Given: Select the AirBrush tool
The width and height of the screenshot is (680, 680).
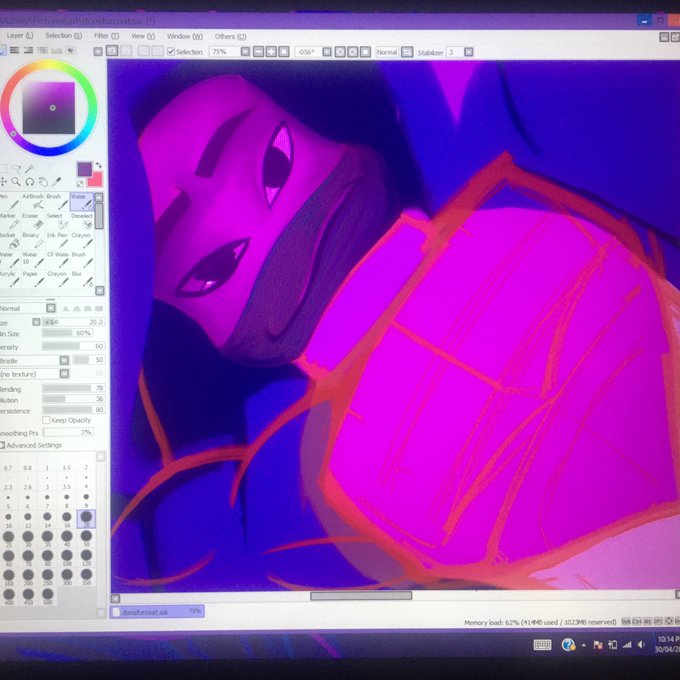Looking at the screenshot, I should pyautogui.click(x=33, y=201).
